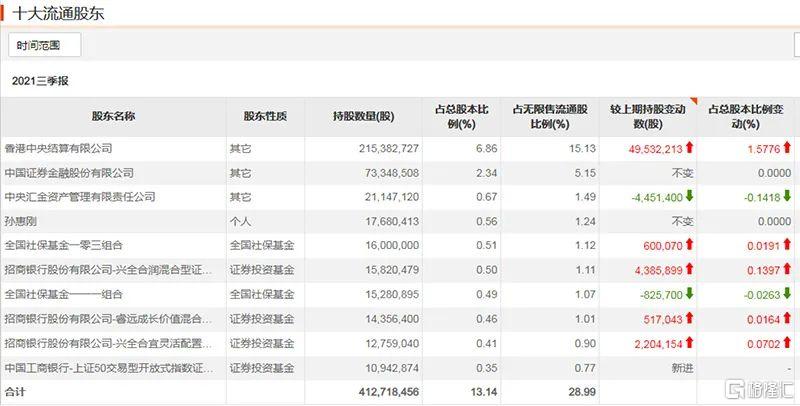The height and width of the screenshot is (406, 800).
Task: Click shareholder 招商银行-兴全合宜灵活配置 fund
Action: (109, 343)
